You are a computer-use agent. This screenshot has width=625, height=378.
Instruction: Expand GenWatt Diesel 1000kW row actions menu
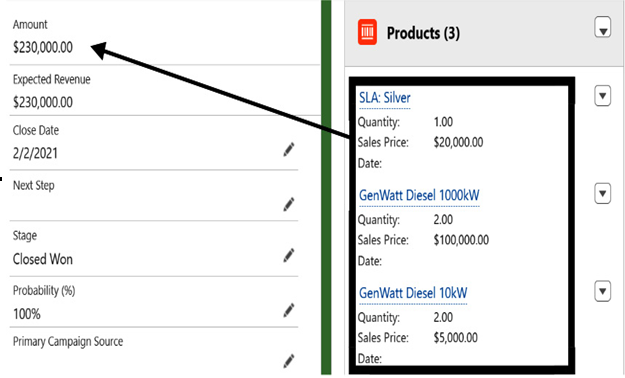point(603,193)
